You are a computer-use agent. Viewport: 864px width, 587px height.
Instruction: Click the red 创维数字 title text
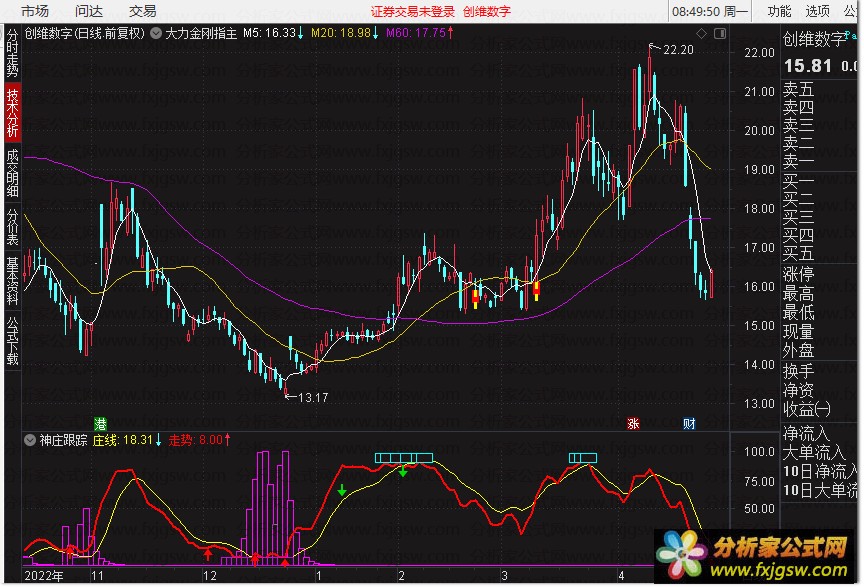(x=487, y=12)
